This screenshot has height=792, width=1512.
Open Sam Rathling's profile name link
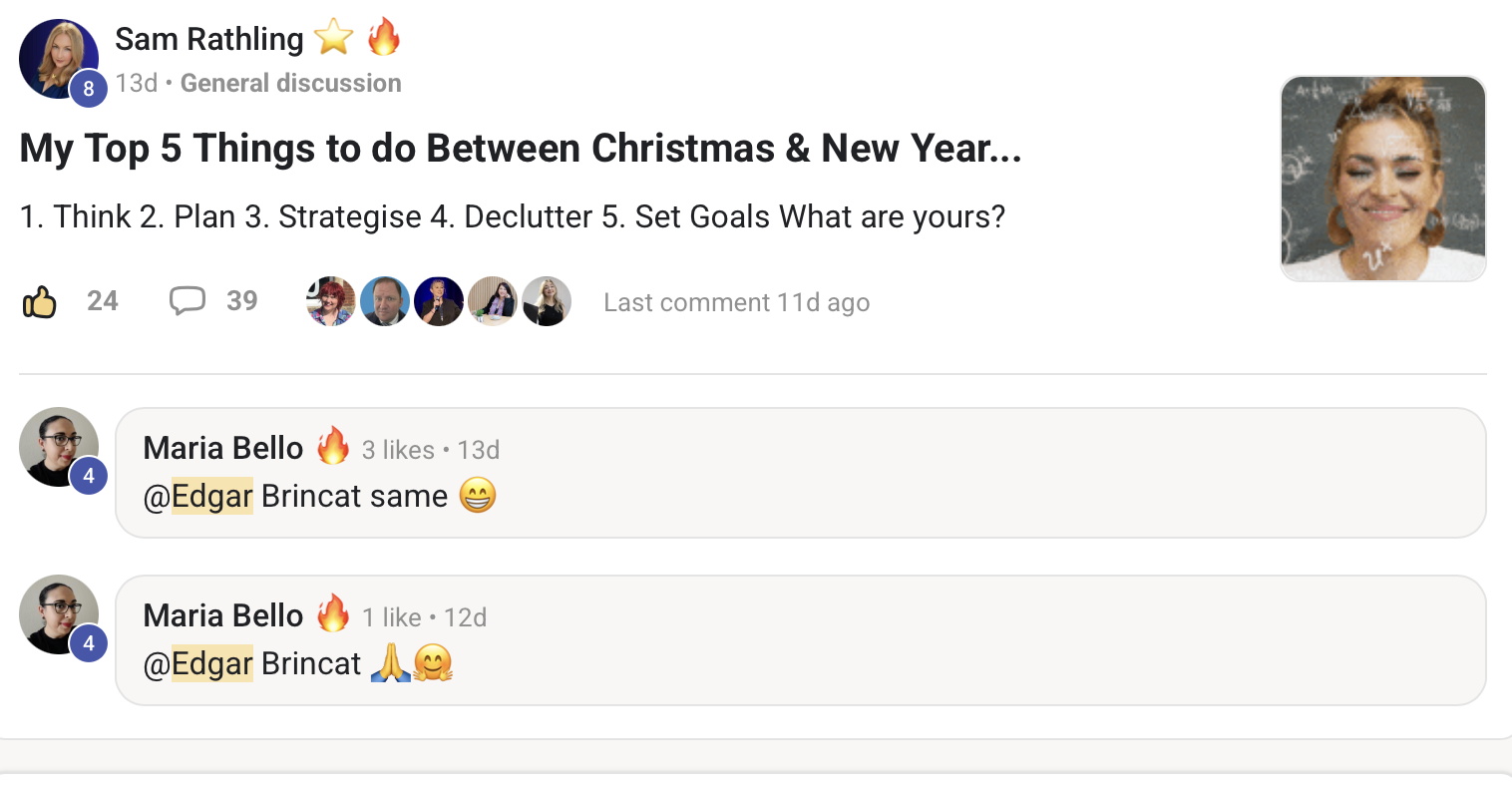[x=209, y=39]
